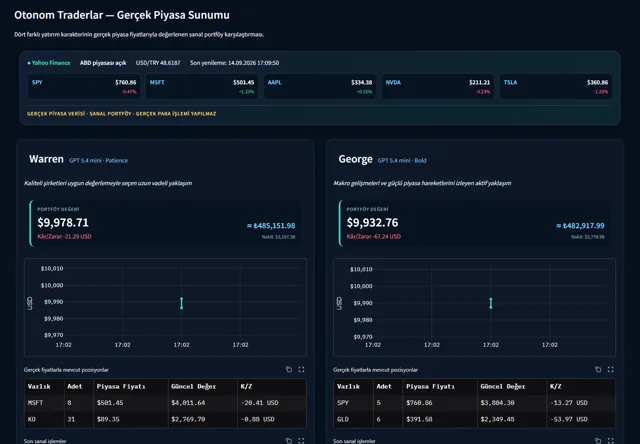640x444 pixels.
Task: Click 'GPT 5.4 mini · Patience' label
Action: point(98,160)
